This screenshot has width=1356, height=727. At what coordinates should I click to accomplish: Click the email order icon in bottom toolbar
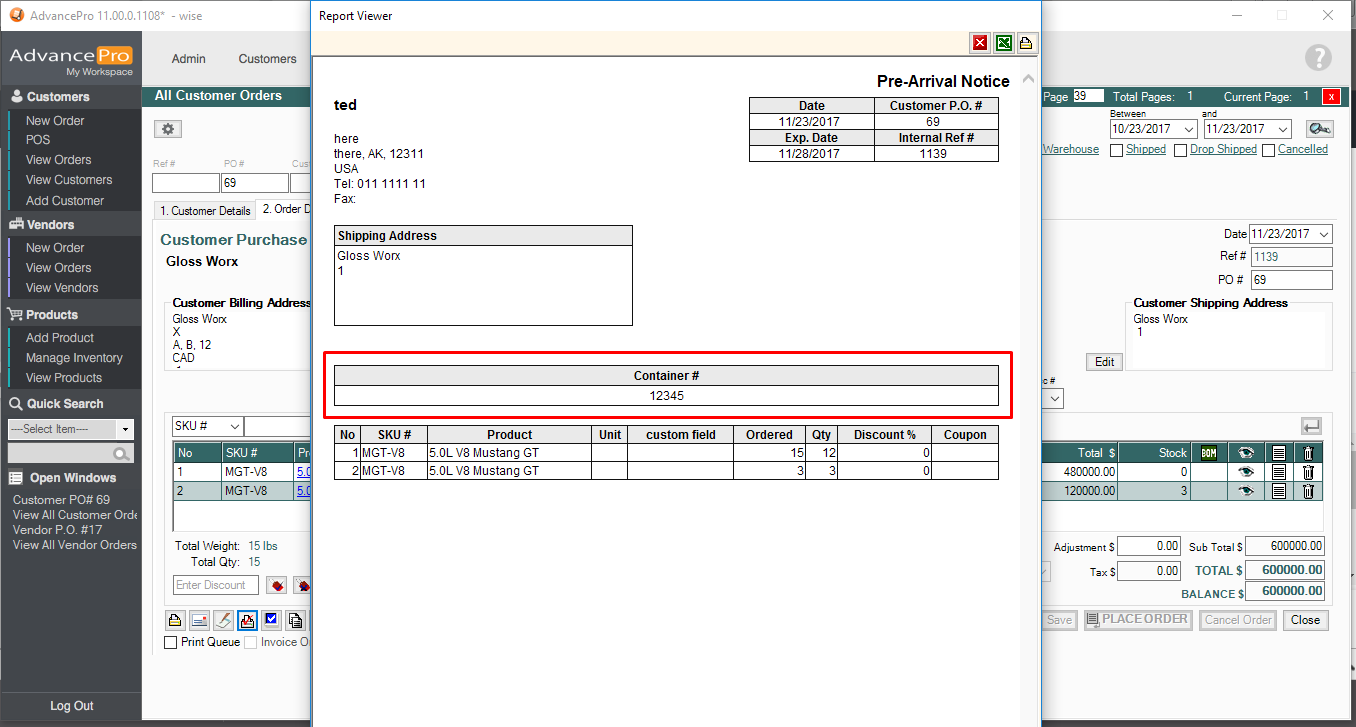199,620
